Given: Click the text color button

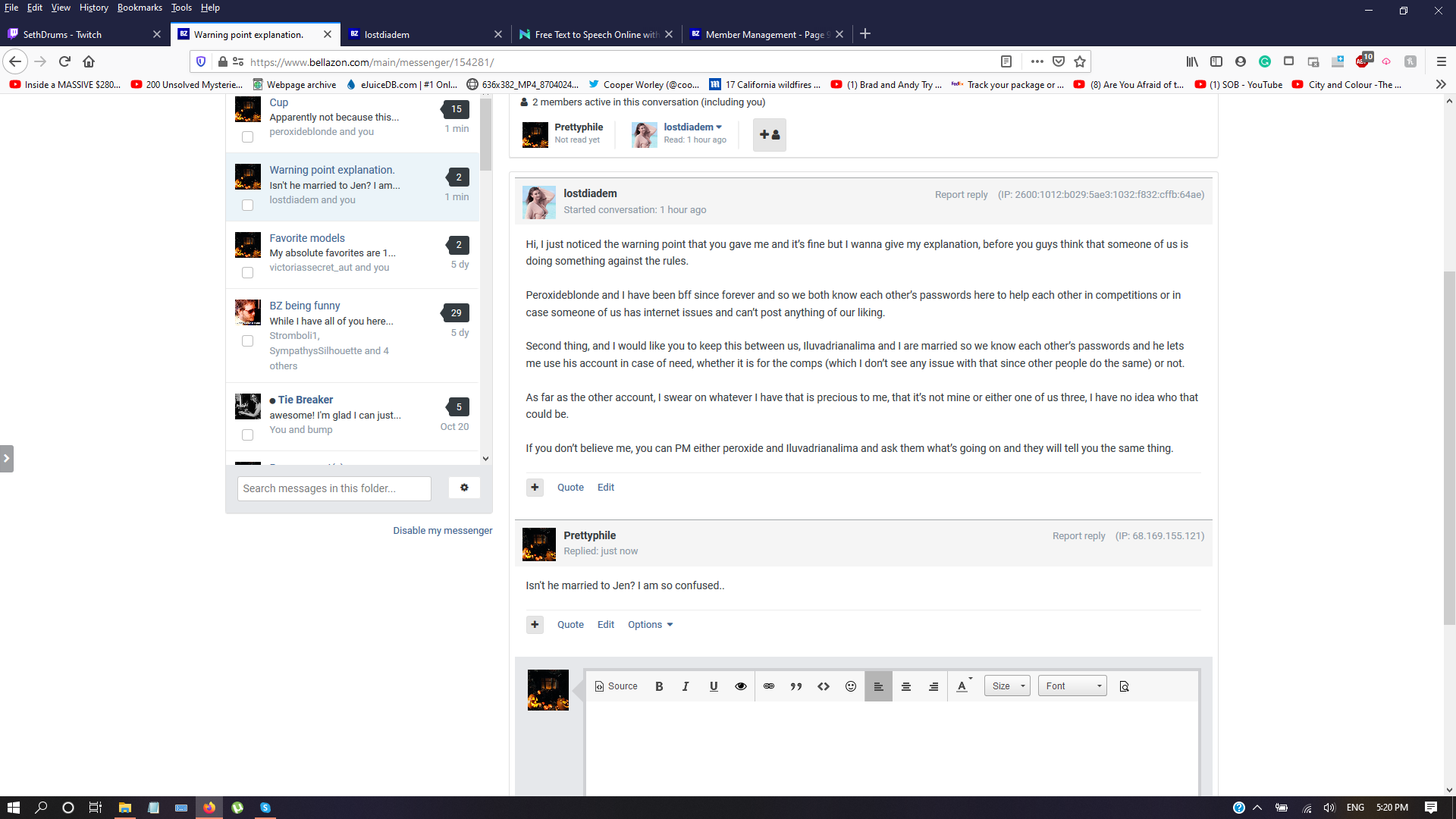Looking at the screenshot, I should tap(962, 686).
